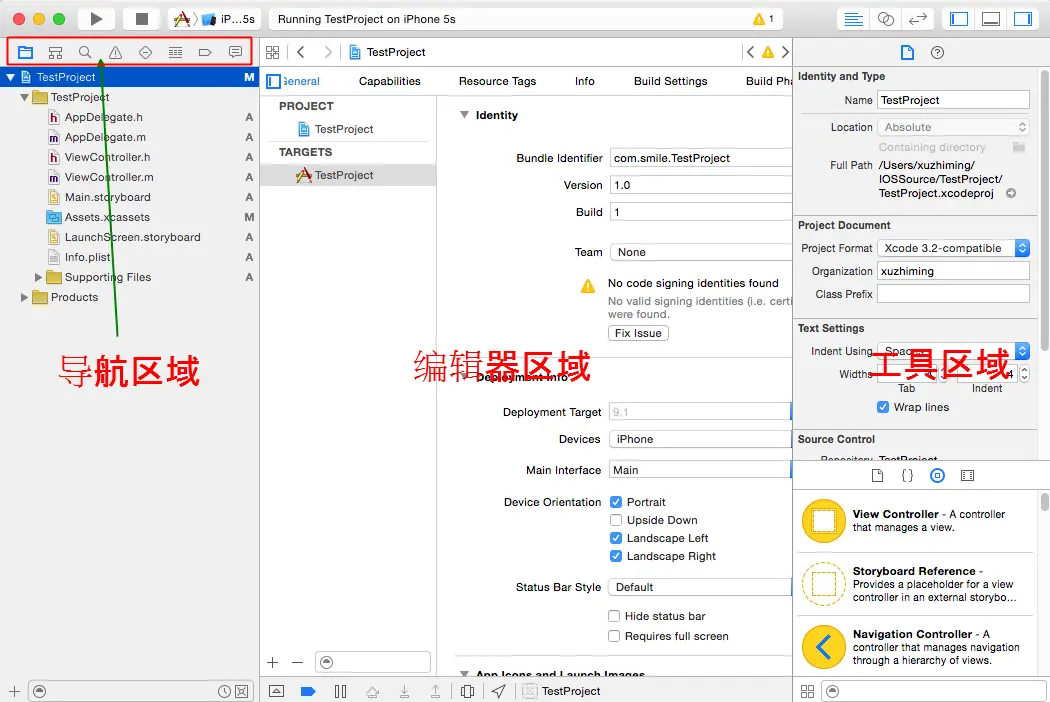Show the Media library
This screenshot has width=1050, height=702.
tap(968, 476)
